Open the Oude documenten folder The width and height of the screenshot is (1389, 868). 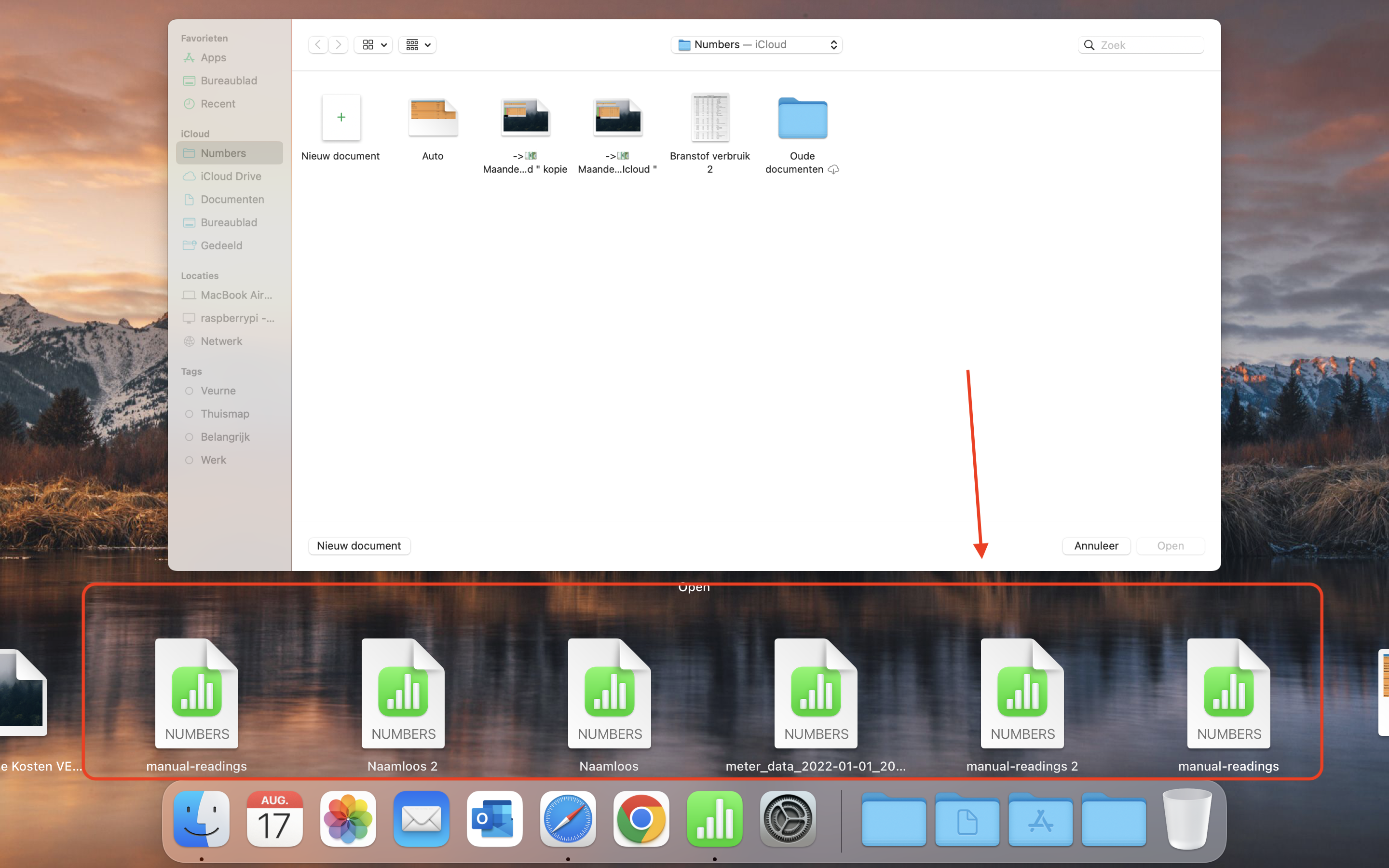(802, 118)
